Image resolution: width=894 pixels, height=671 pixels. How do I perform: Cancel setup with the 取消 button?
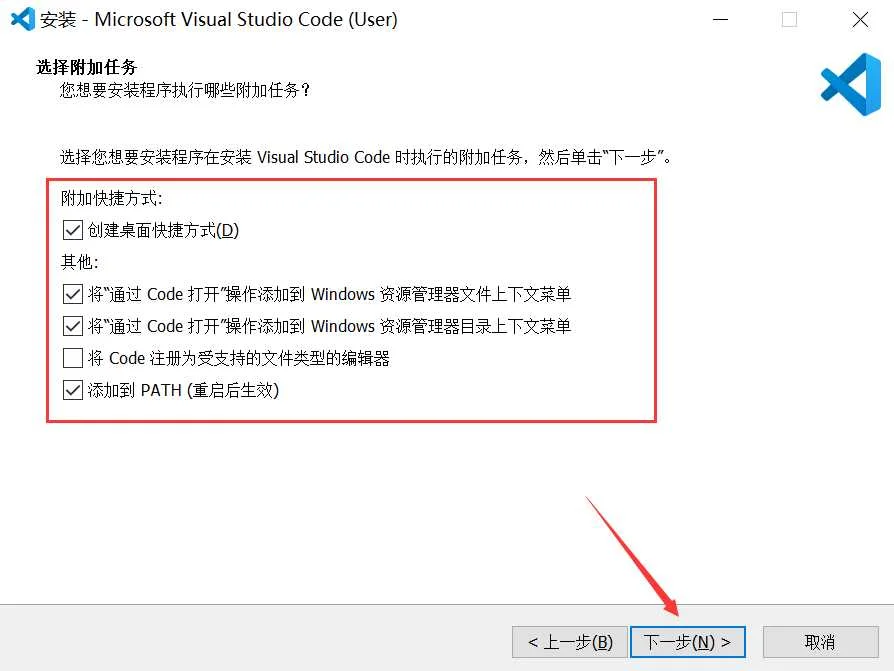coord(820,642)
